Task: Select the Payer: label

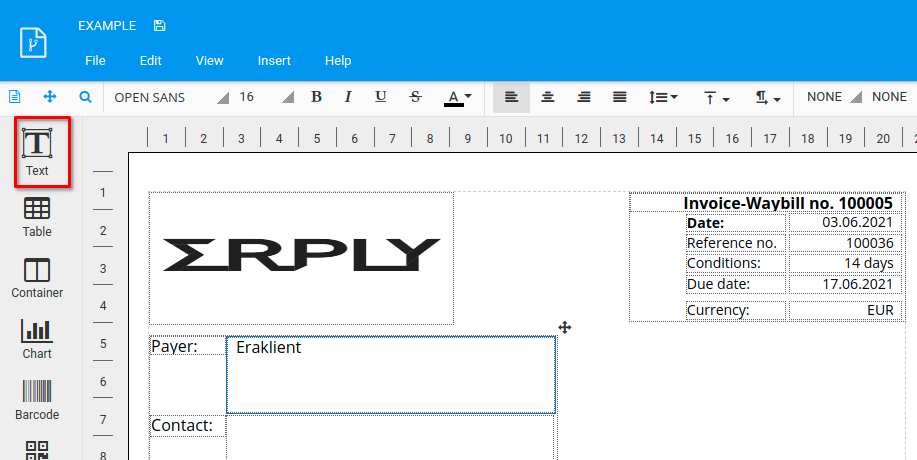Action: [174, 346]
